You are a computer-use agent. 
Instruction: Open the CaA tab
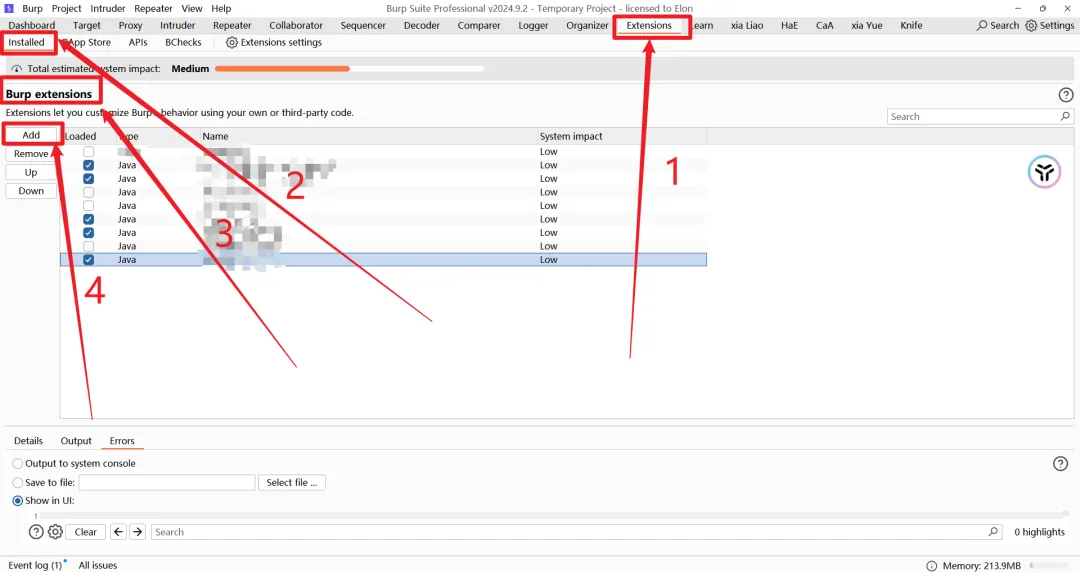824,25
